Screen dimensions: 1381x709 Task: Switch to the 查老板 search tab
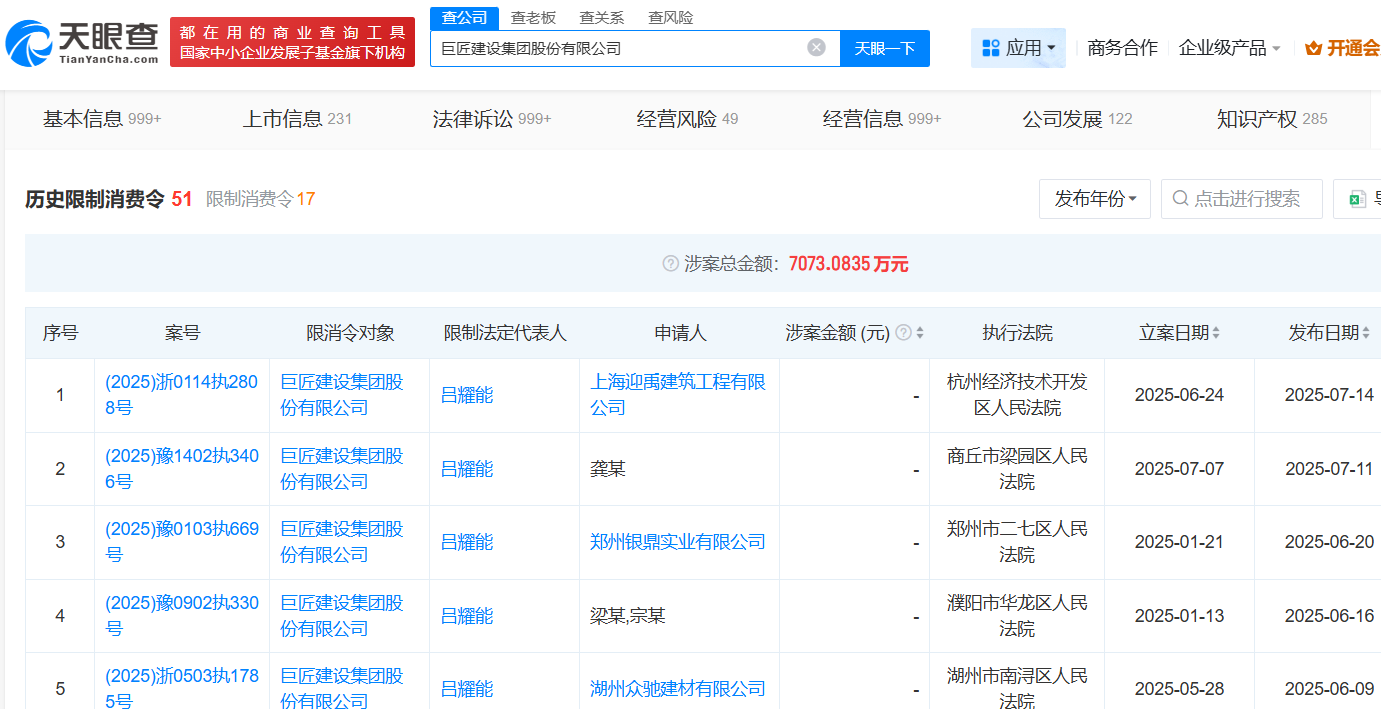coord(533,17)
